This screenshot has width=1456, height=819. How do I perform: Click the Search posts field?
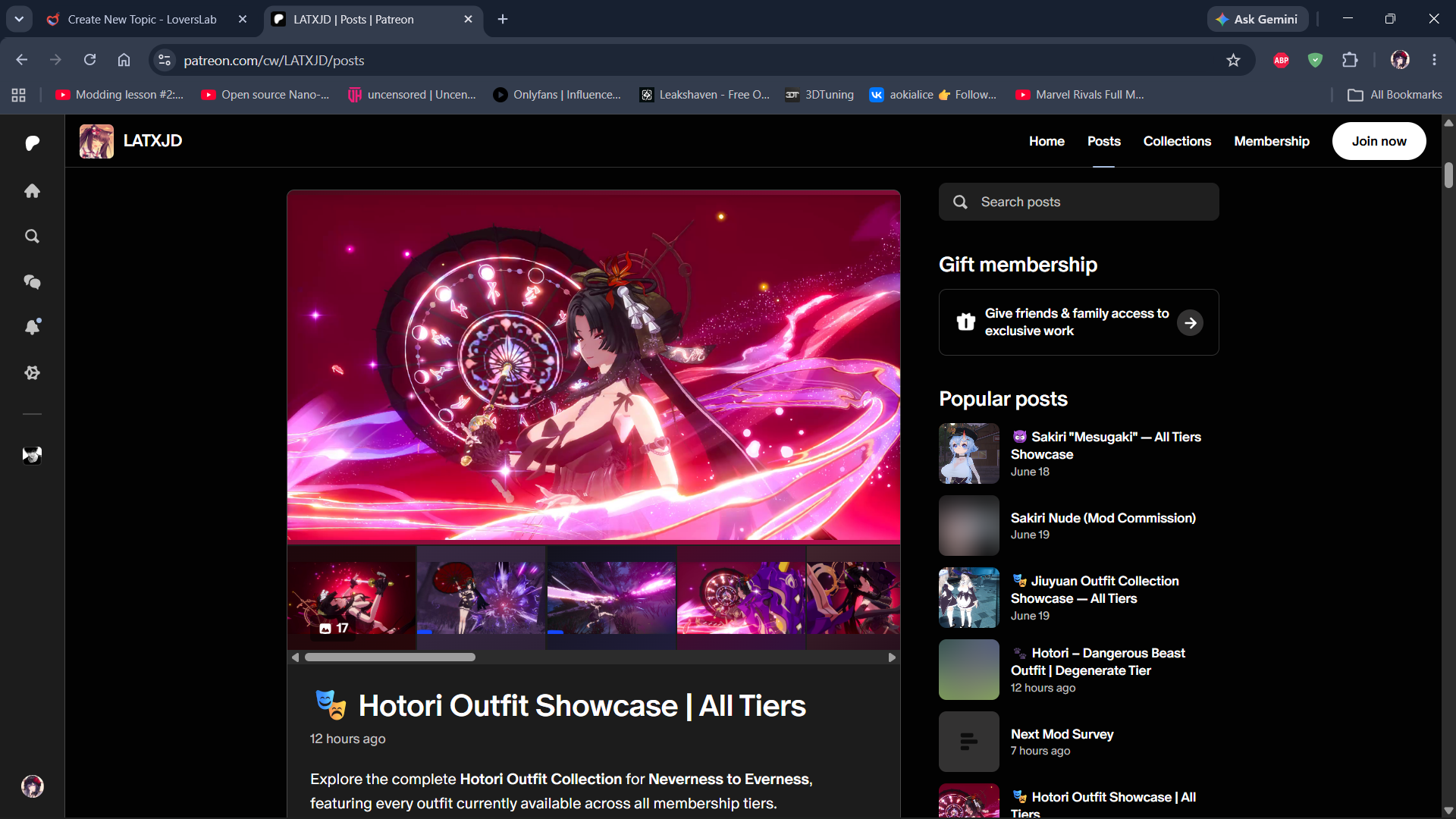(x=1078, y=202)
